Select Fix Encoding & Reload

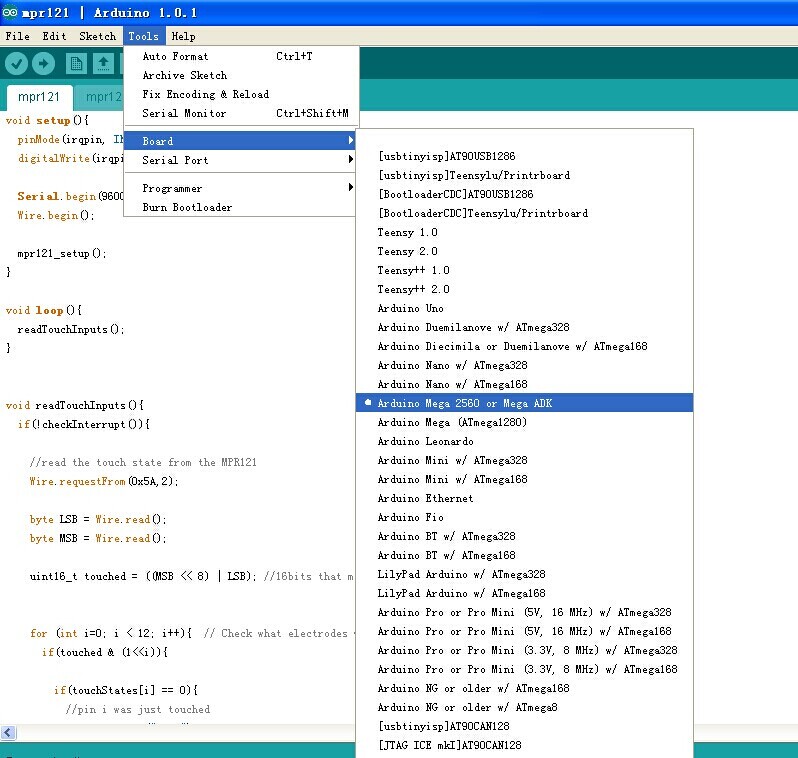pyautogui.click(x=241, y=94)
